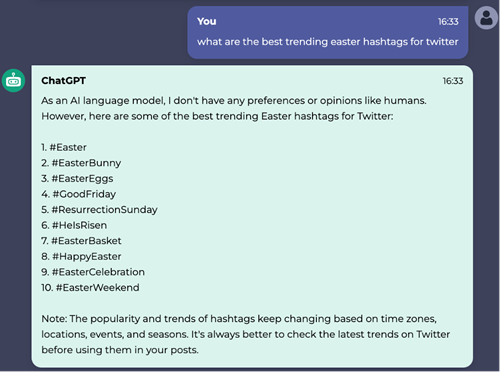
Task: Click the "As an AI language model" sentence
Action: tap(234, 101)
